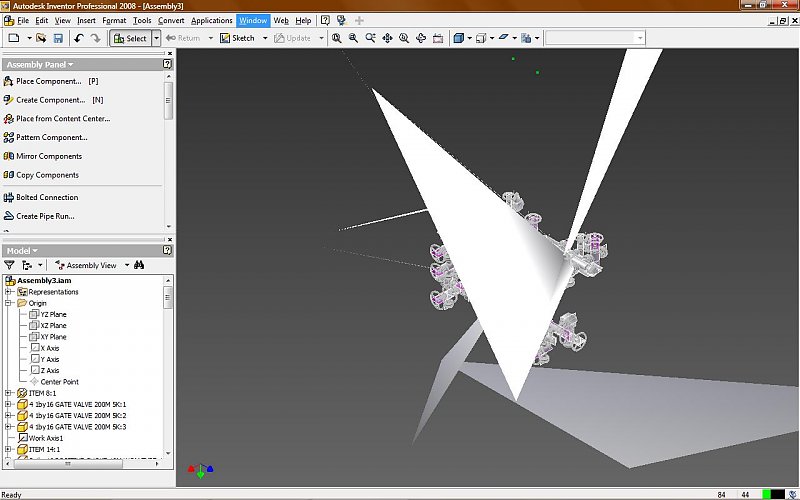The width and height of the screenshot is (800, 500).
Task: Open the View menu
Action: click(x=62, y=20)
